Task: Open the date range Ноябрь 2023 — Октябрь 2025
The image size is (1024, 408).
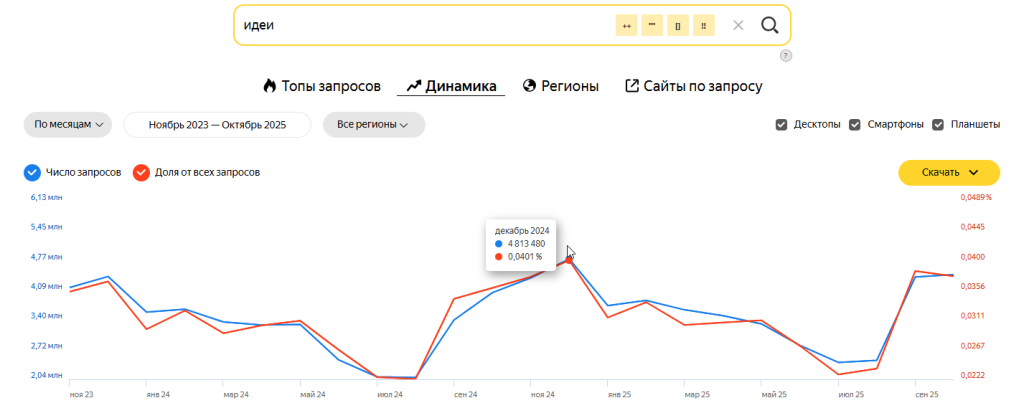Action: tap(217, 125)
